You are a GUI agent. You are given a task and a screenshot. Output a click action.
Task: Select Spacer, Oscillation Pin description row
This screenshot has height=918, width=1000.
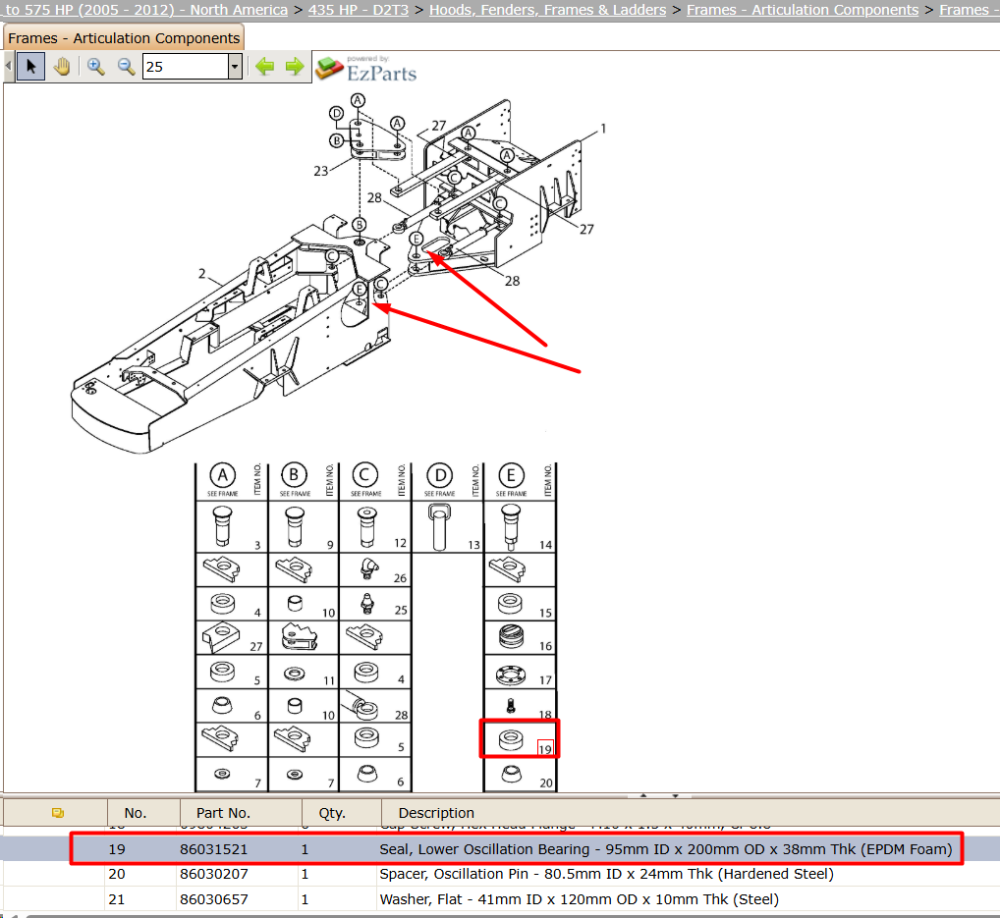coord(607,874)
